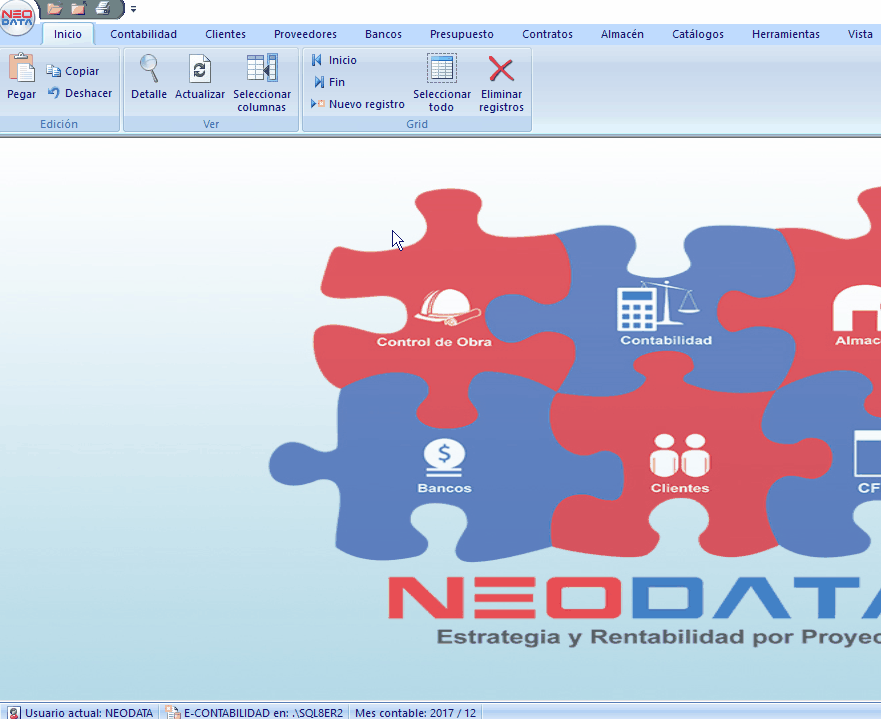Open the NeoData application menu logo
Image resolution: width=881 pixels, height=719 pixels.
(17, 17)
